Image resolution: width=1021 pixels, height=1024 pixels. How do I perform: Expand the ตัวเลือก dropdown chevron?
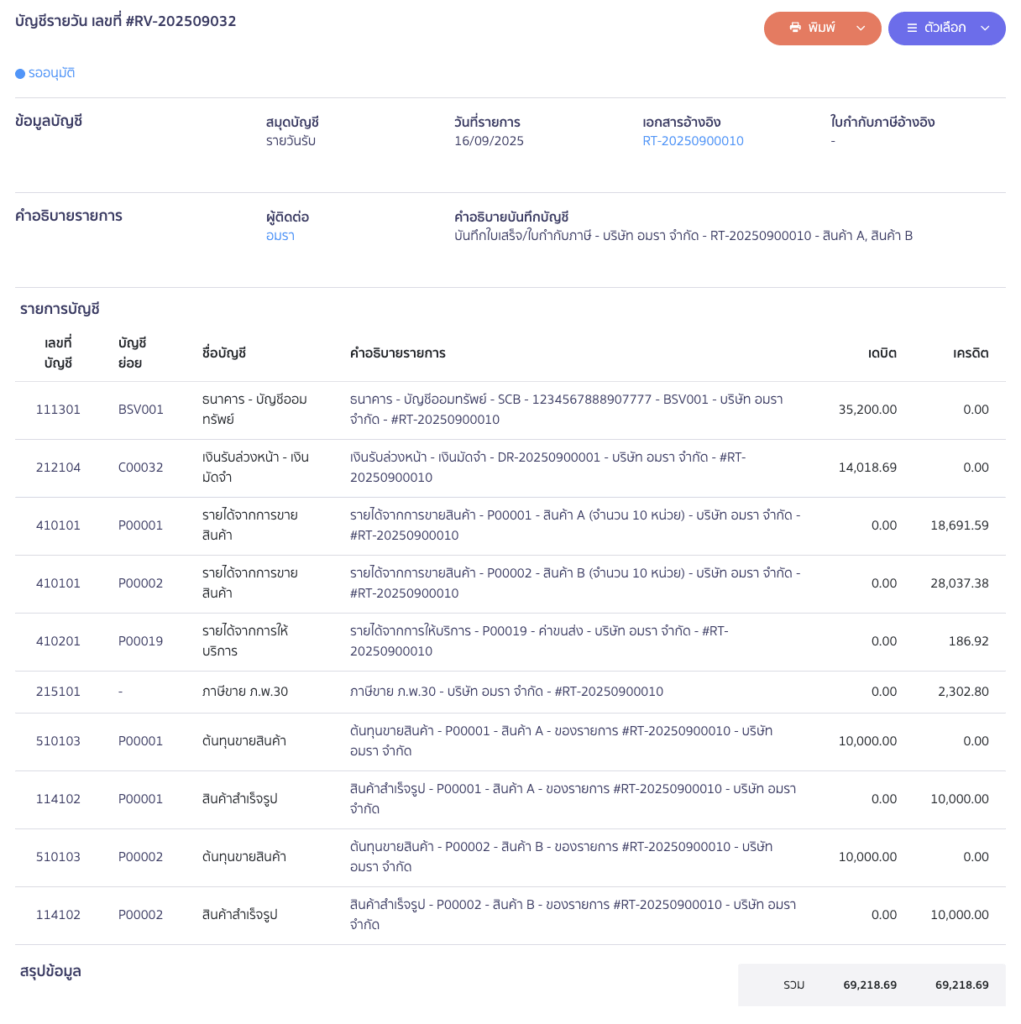point(985,28)
